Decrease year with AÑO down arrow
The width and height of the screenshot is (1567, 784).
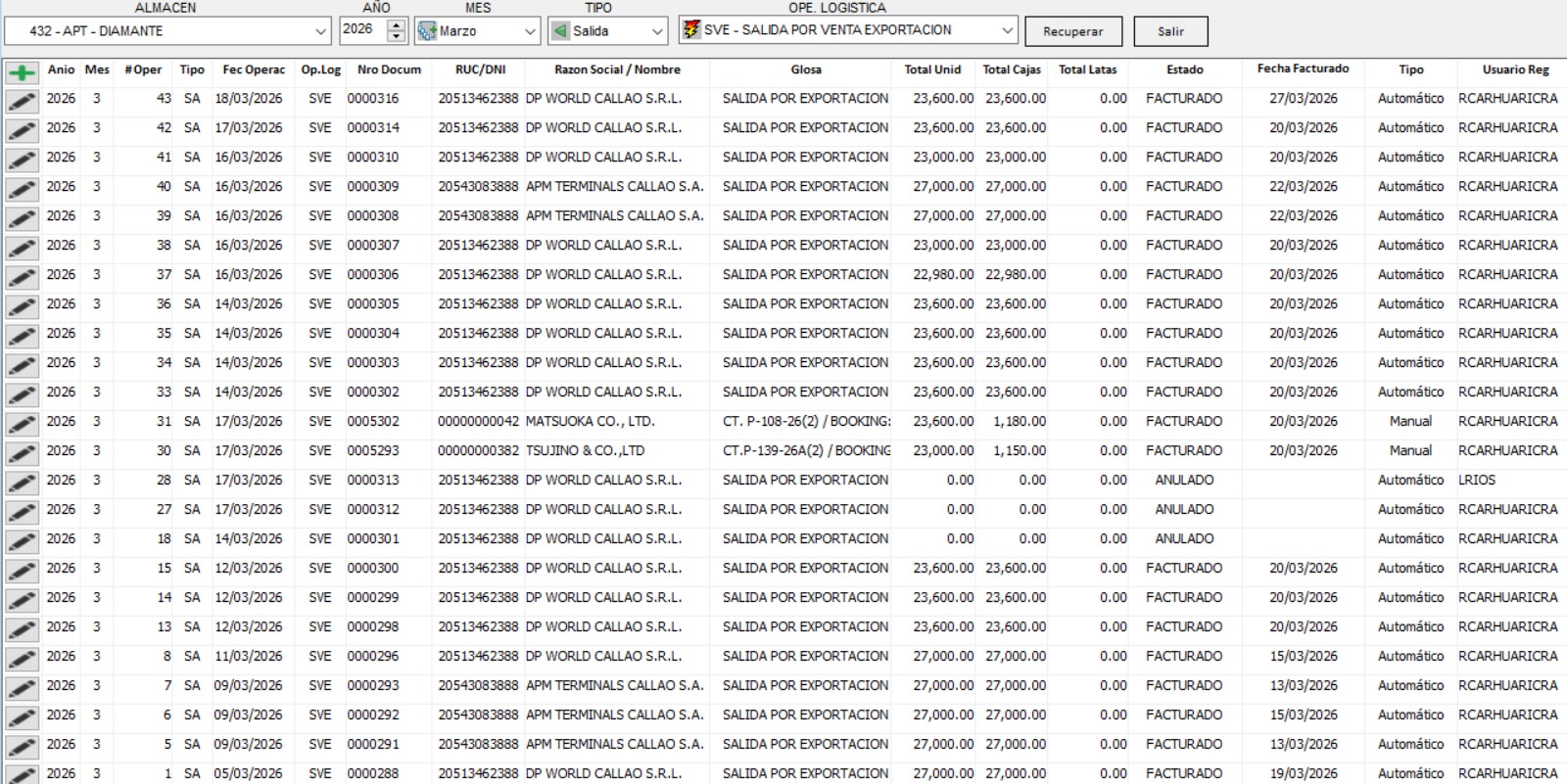point(396,37)
